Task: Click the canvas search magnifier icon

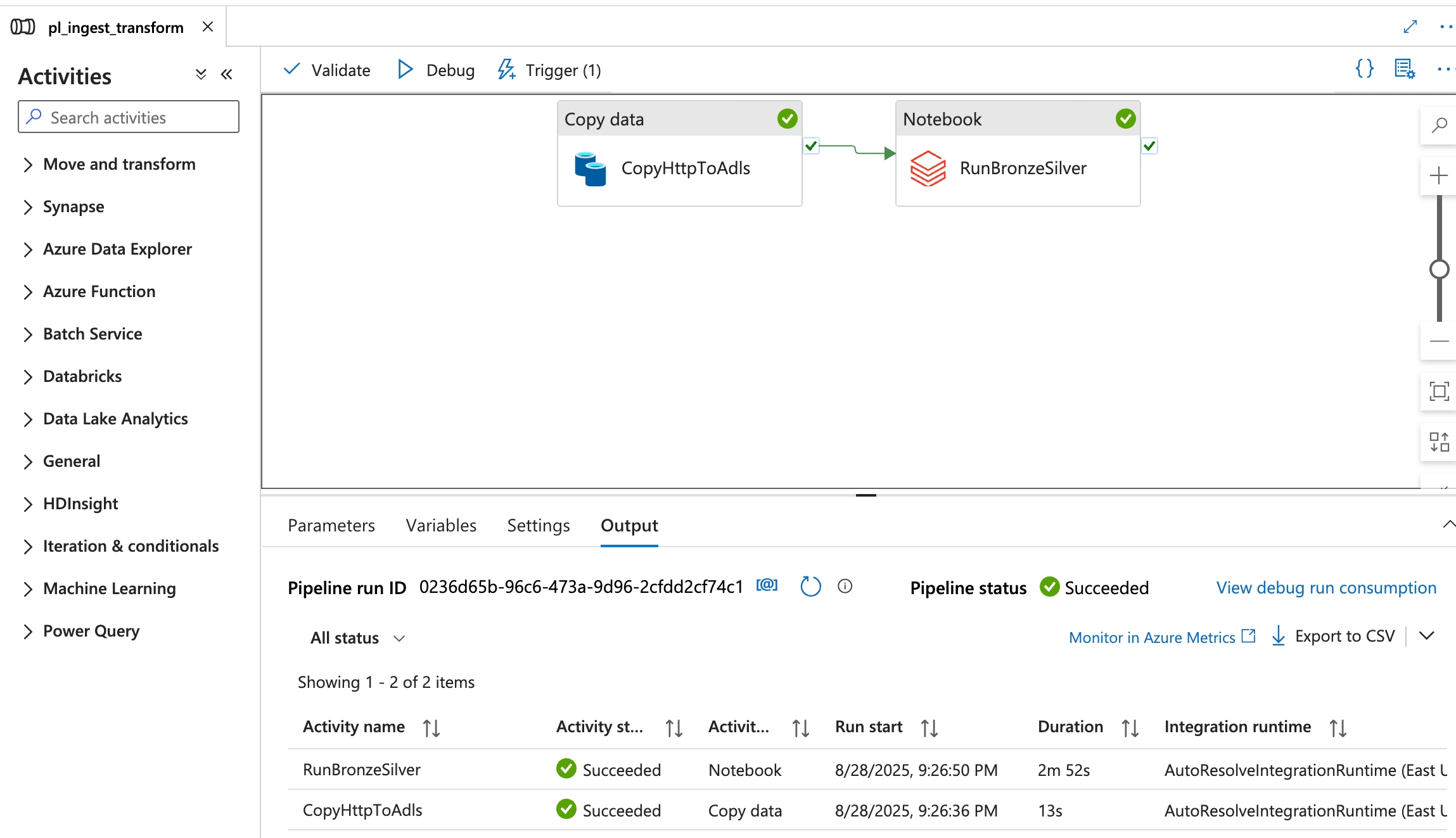Action: [1439, 125]
